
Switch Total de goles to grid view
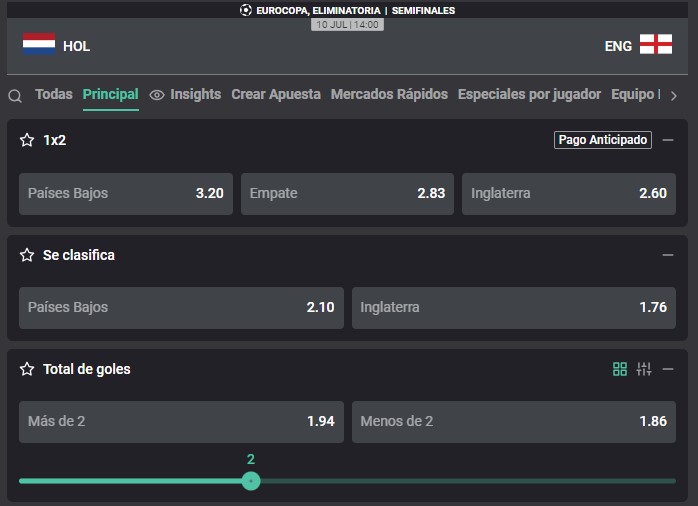tap(620, 369)
